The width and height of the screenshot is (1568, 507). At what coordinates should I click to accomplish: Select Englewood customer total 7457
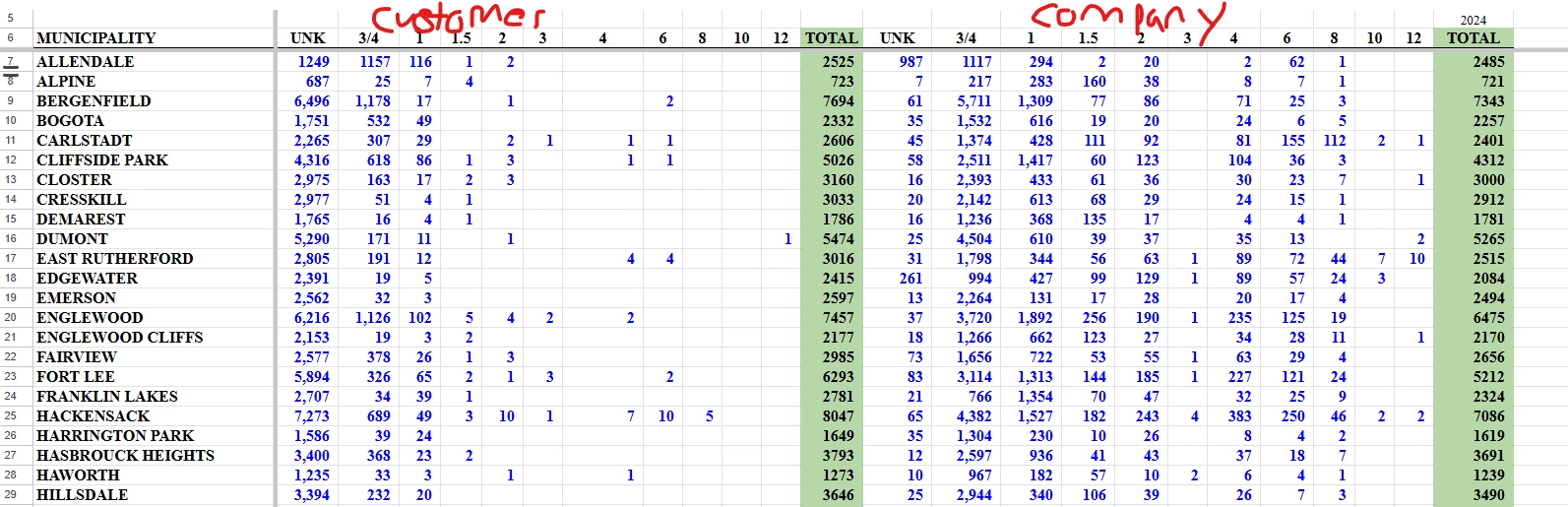point(838,318)
